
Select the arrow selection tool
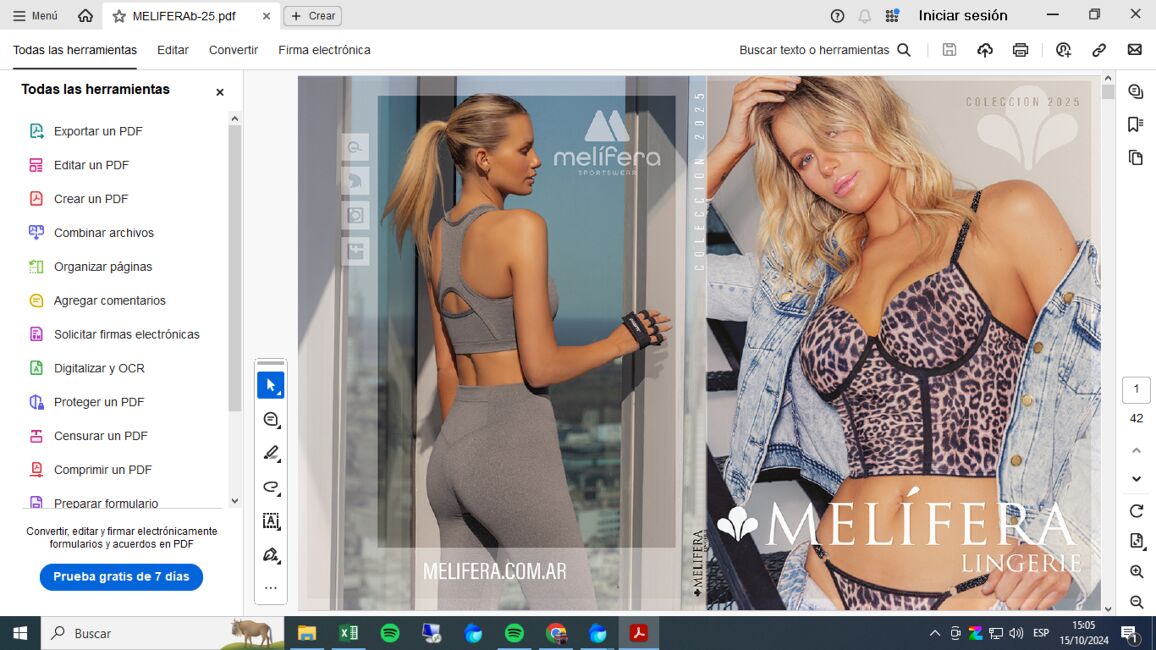(271, 385)
